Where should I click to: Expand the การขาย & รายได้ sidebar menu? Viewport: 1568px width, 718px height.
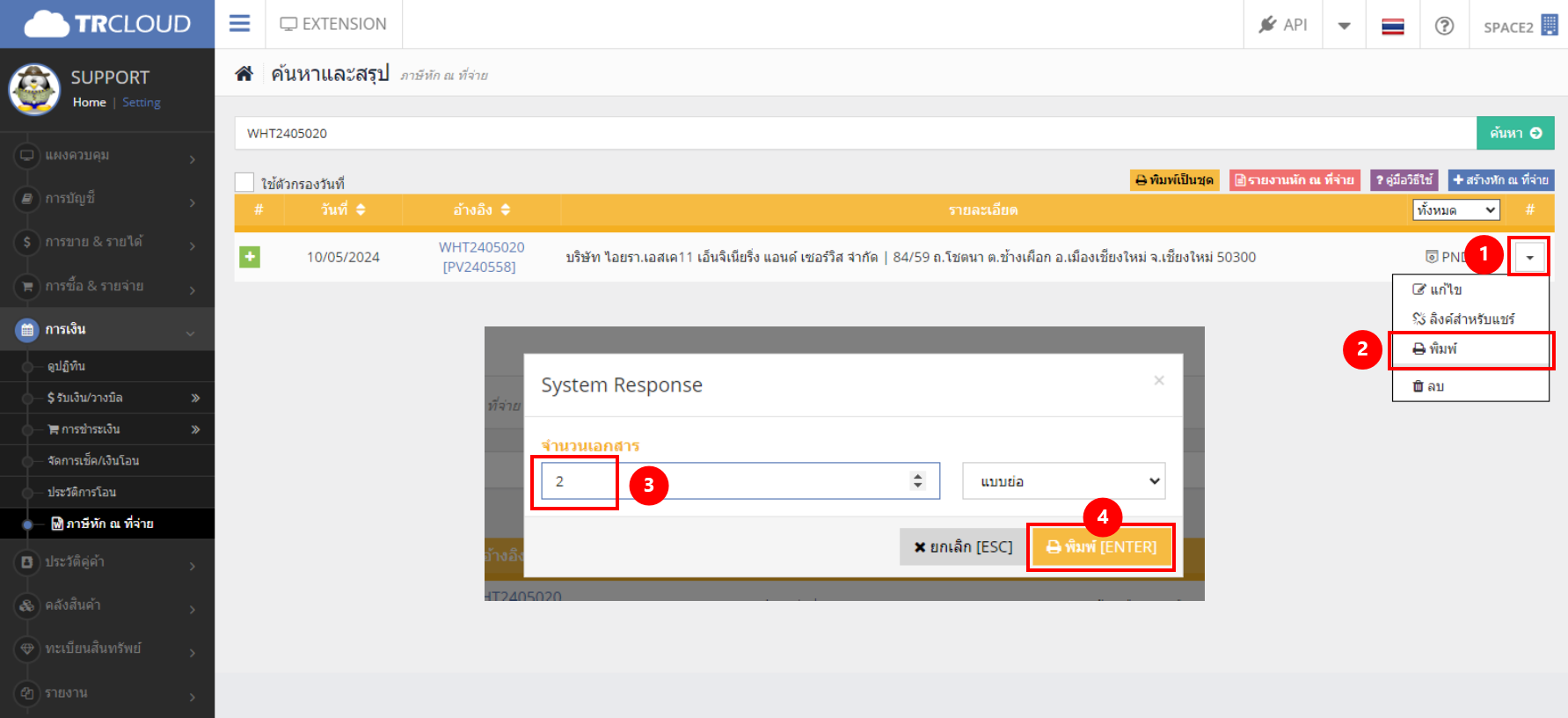click(107, 242)
